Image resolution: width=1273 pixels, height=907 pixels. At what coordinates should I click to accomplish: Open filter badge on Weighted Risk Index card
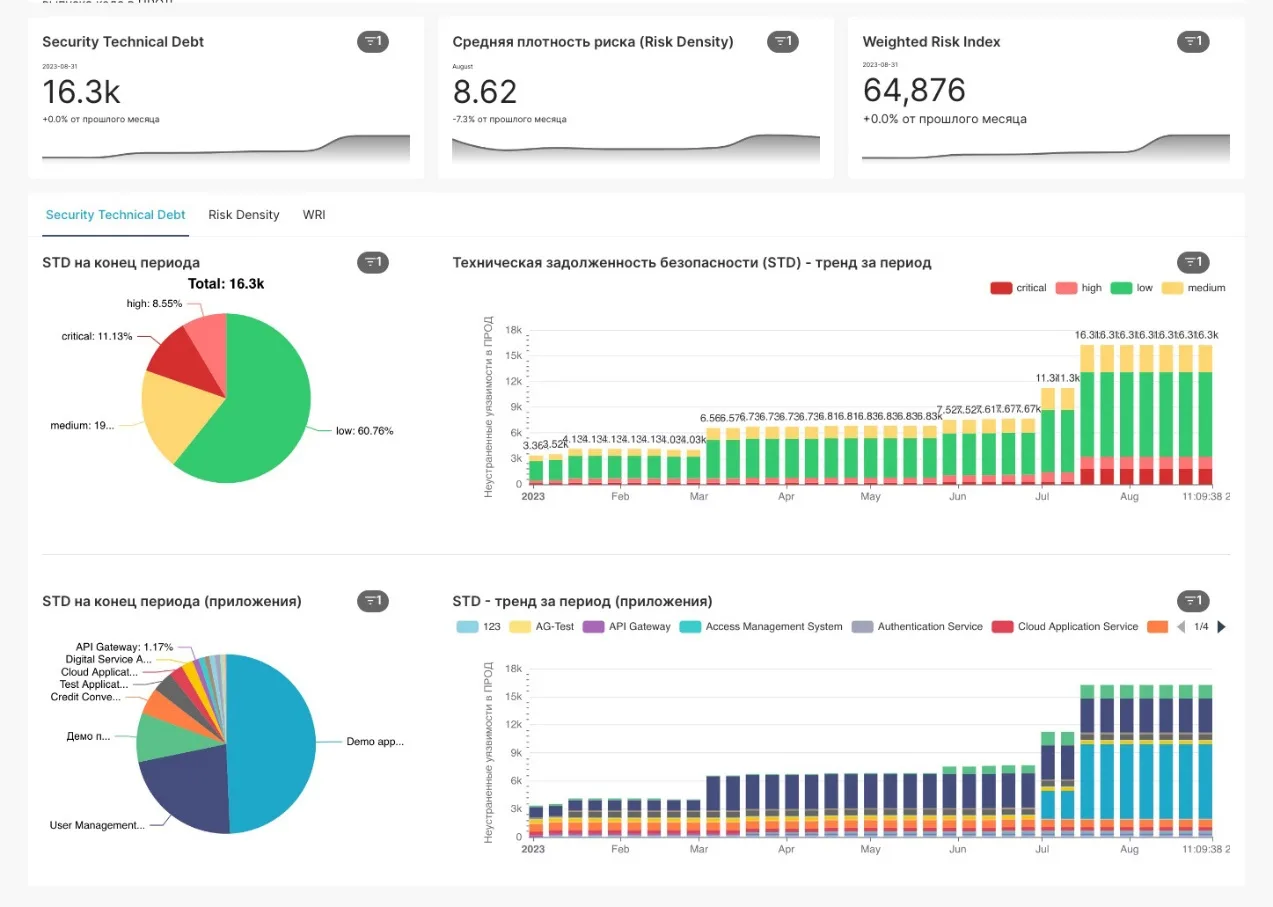[1193, 42]
